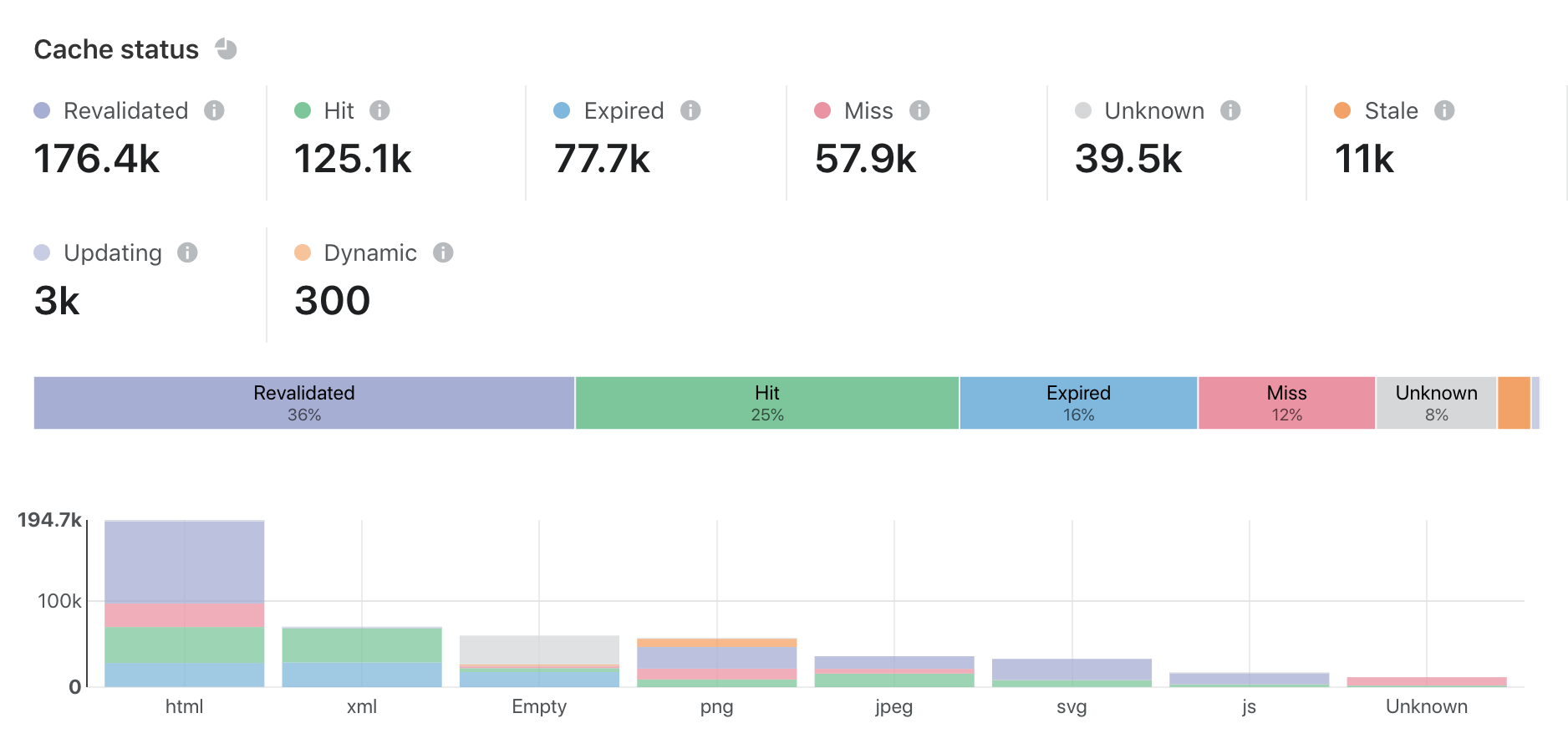1568x754 pixels.
Task: Click the info icon beside Miss
Action: (x=919, y=110)
